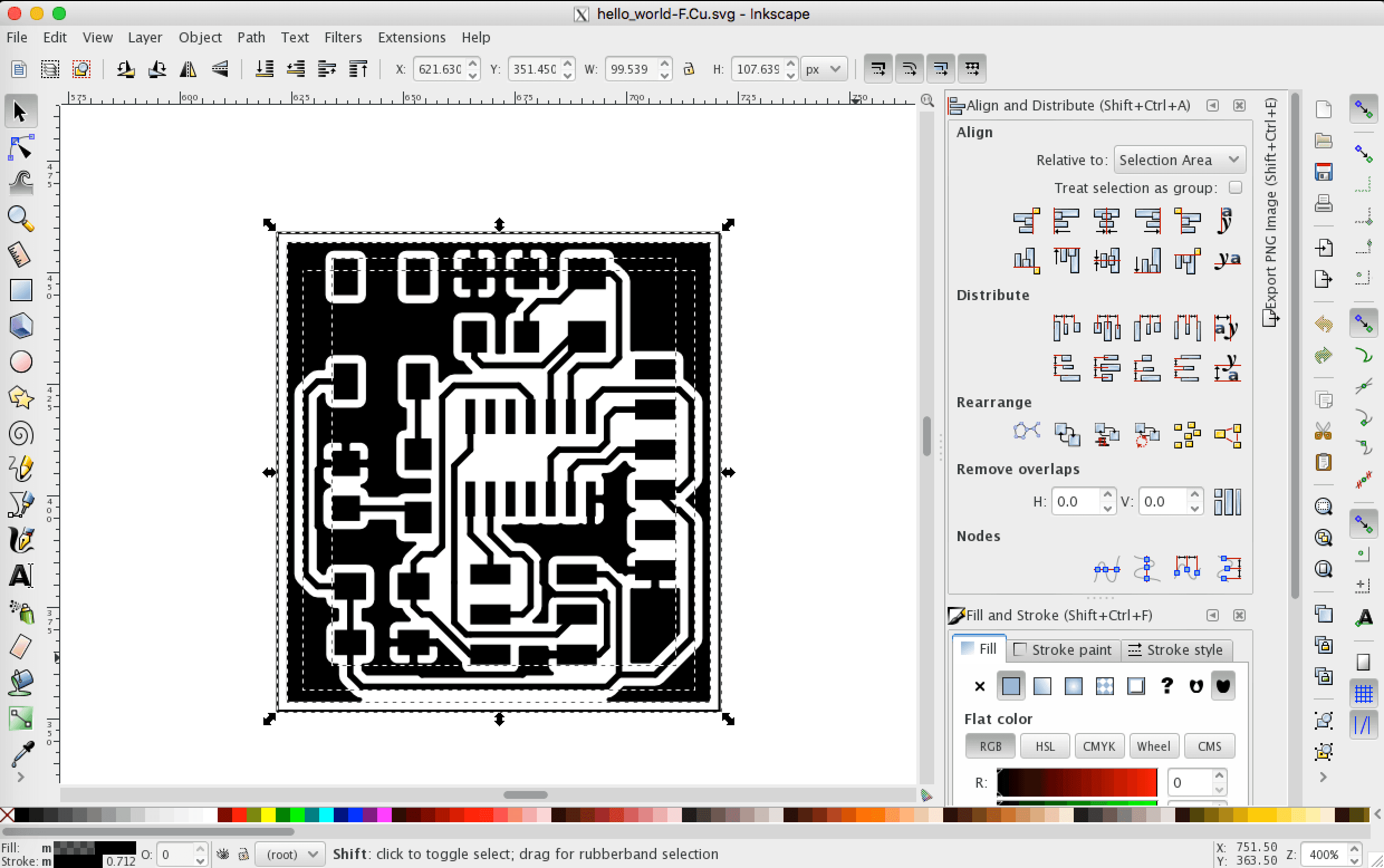The width and height of the screenshot is (1384, 868).
Task: Increase Remove overlaps H stepper
Action: click(x=1108, y=495)
